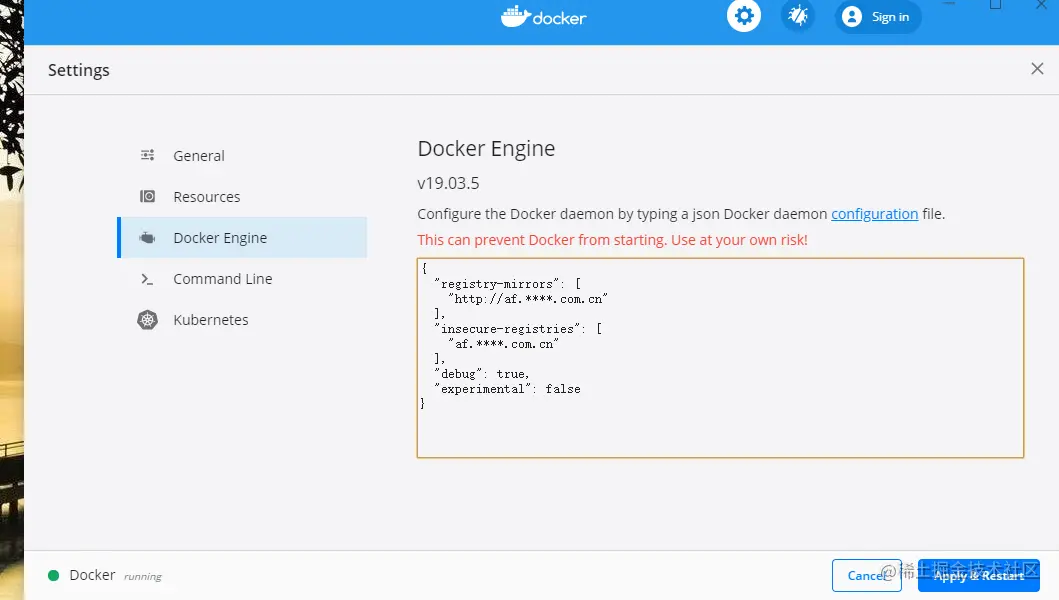
Task: Click the Docker Engine whale icon in sidebar
Action: coord(147,238)
